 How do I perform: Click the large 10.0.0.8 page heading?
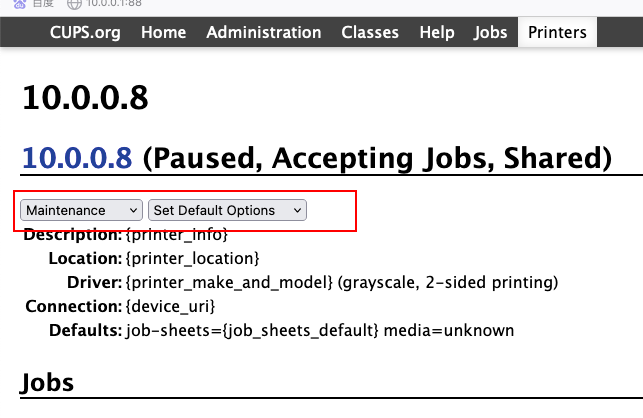coord(85,97)
